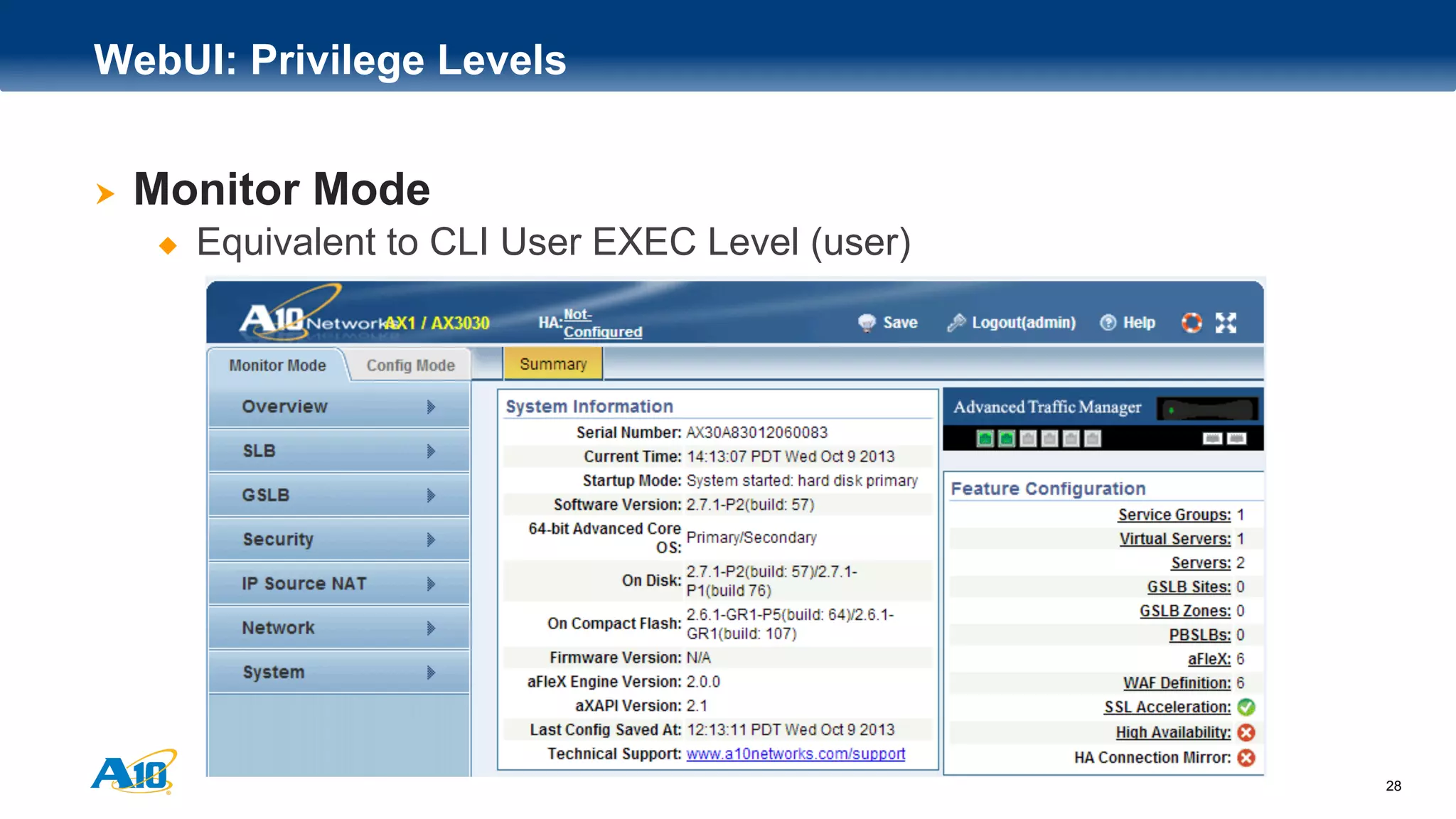Switch to the Config Mode tab
The image size is (1456, 819).
[410, 365]
